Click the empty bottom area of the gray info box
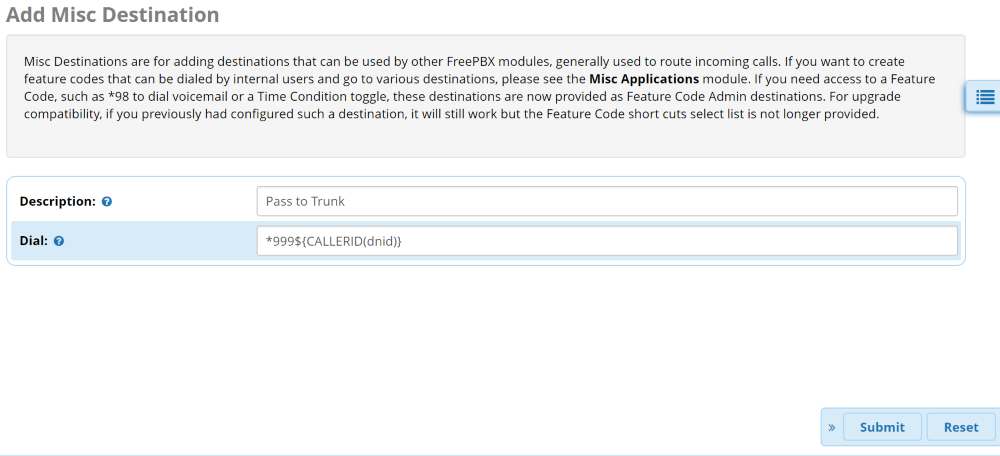 pyautogui.click(x=485, y=140)
